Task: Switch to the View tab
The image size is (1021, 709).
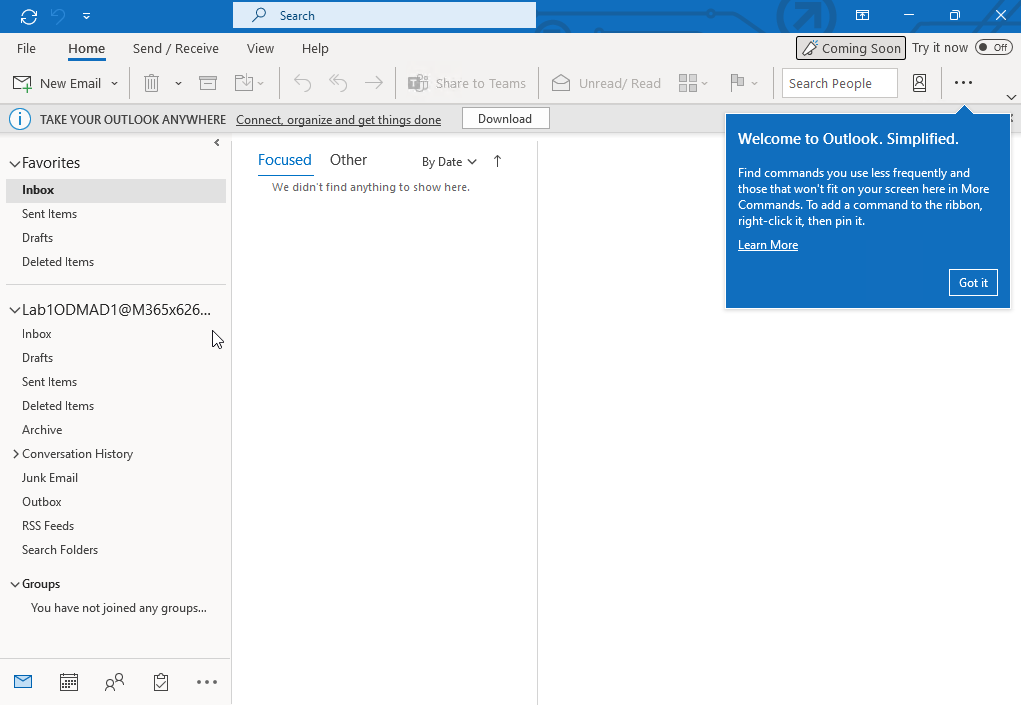Action: point(260,48)
